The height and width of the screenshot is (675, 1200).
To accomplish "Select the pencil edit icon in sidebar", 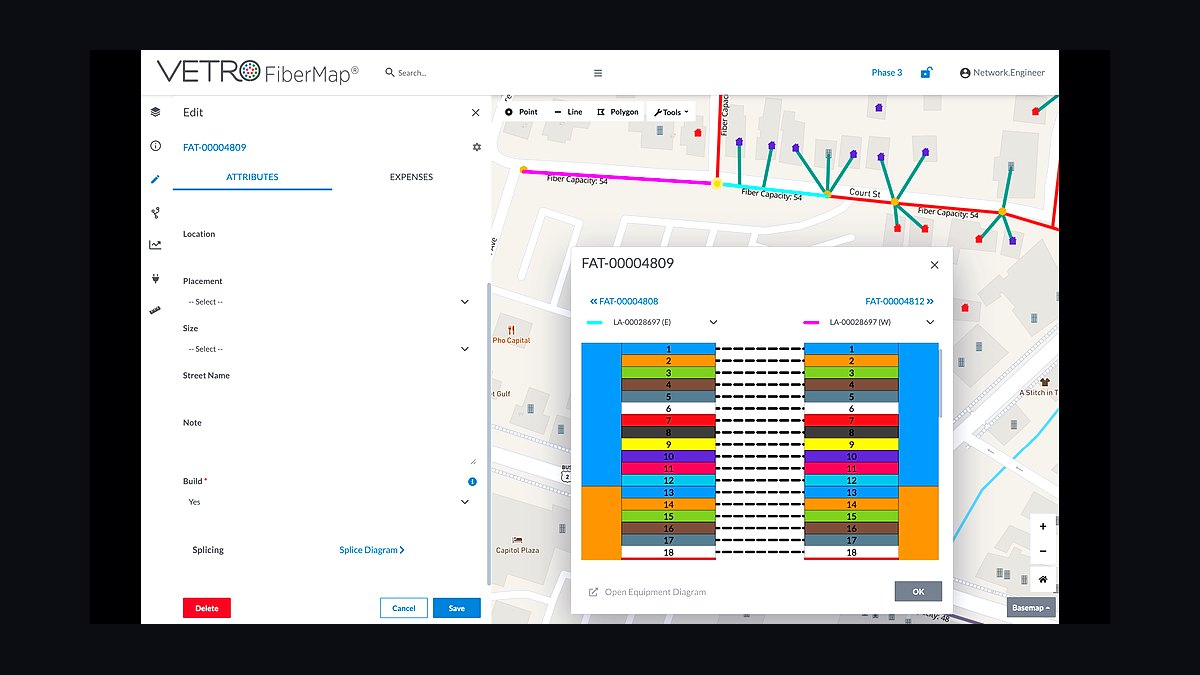I will pyautogui.click(x=155, y=179).
